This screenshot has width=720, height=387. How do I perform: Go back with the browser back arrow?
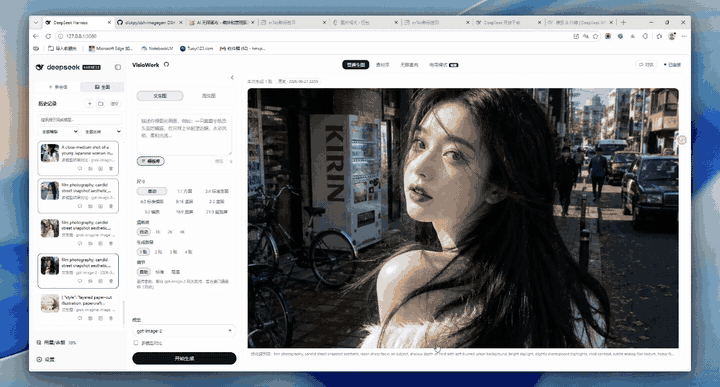tap(36, 36)
